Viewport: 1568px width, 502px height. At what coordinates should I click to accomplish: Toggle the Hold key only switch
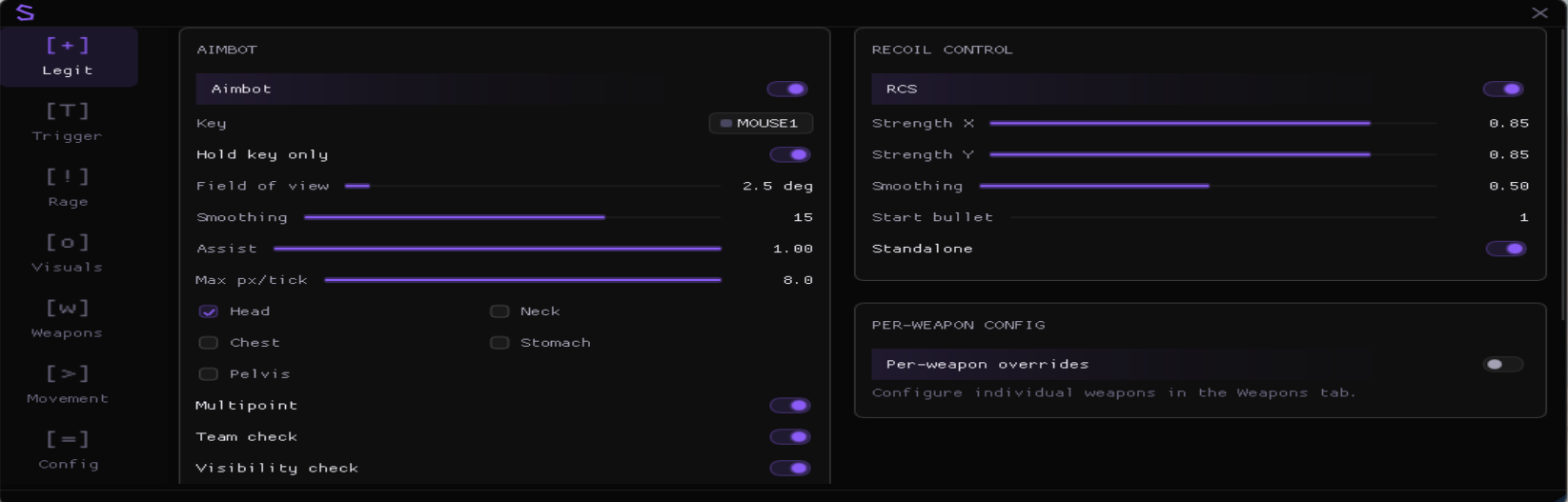pos(790,154)
